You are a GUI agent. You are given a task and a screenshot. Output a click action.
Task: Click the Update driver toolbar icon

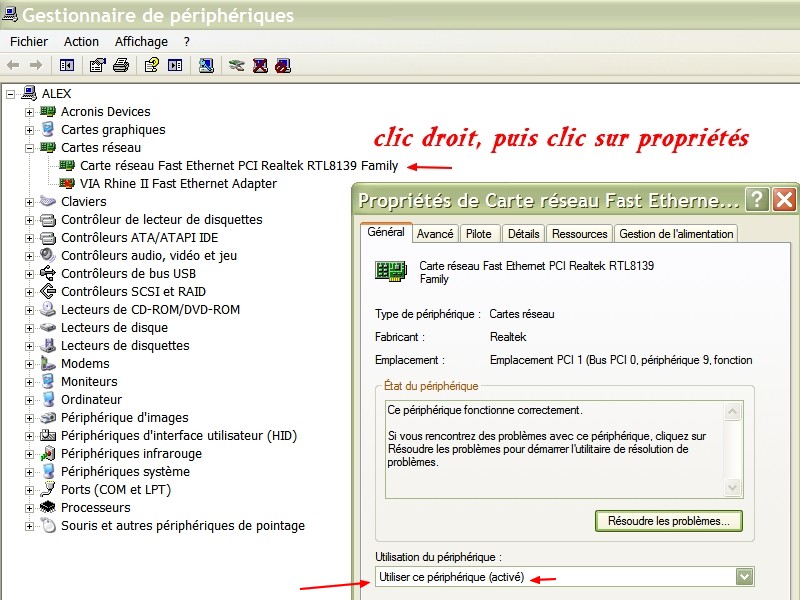[x=236, y=66]
